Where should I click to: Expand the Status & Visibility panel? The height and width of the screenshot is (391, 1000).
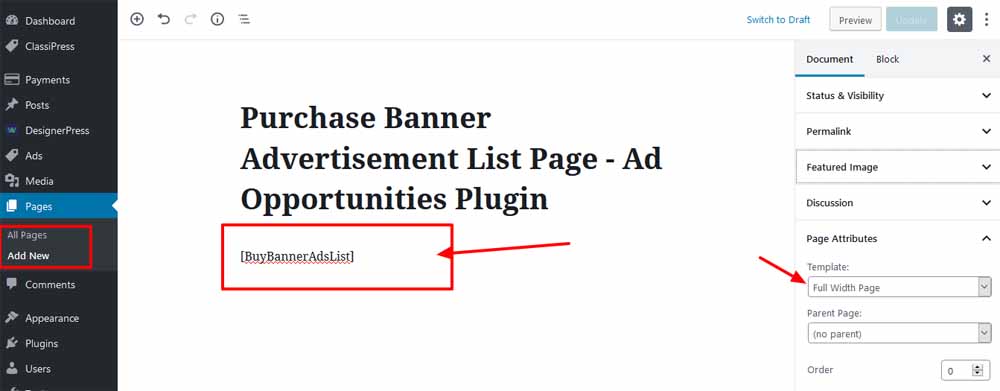[x=897, y=96]
